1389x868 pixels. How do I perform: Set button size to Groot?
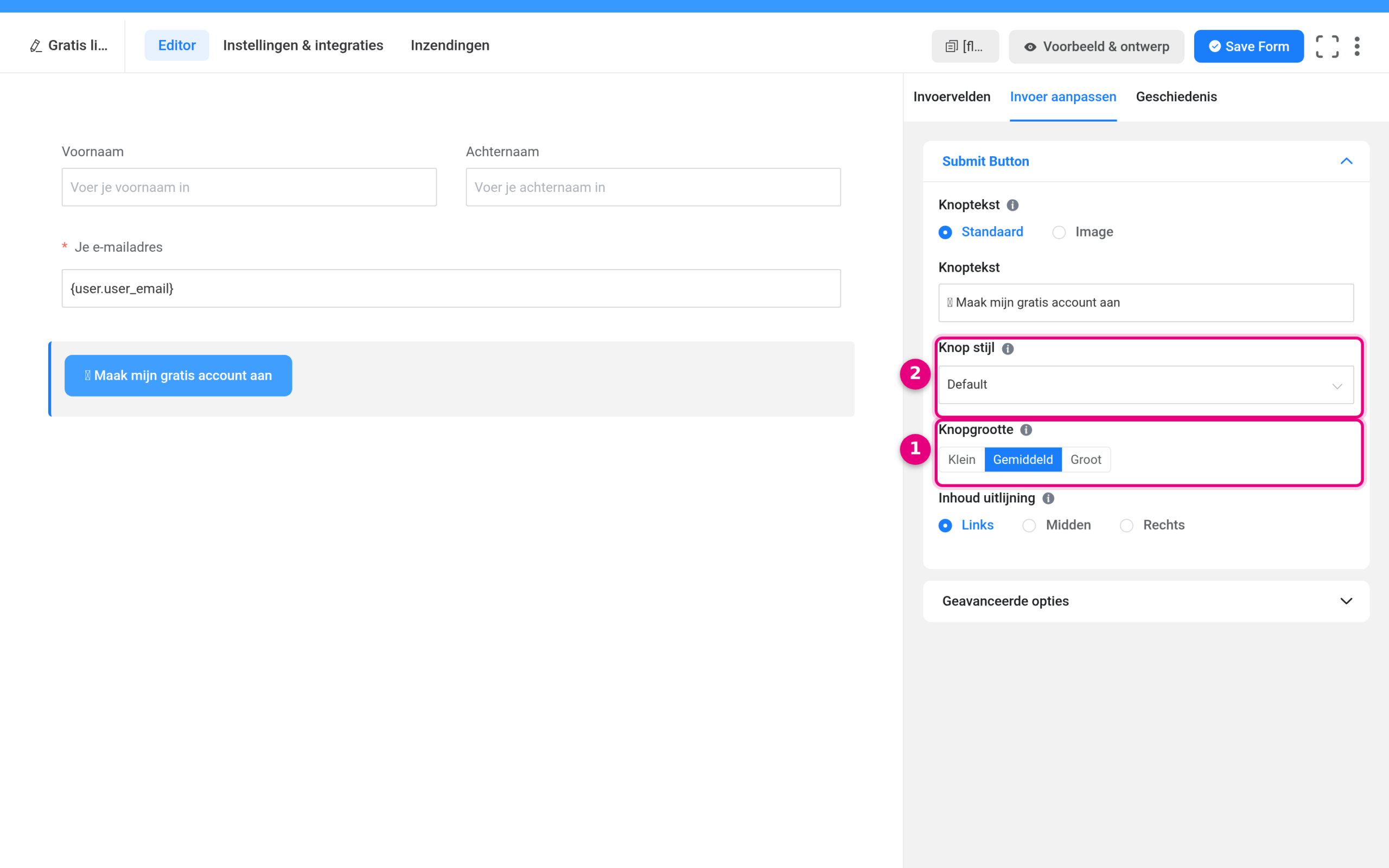coord(1085,459)
